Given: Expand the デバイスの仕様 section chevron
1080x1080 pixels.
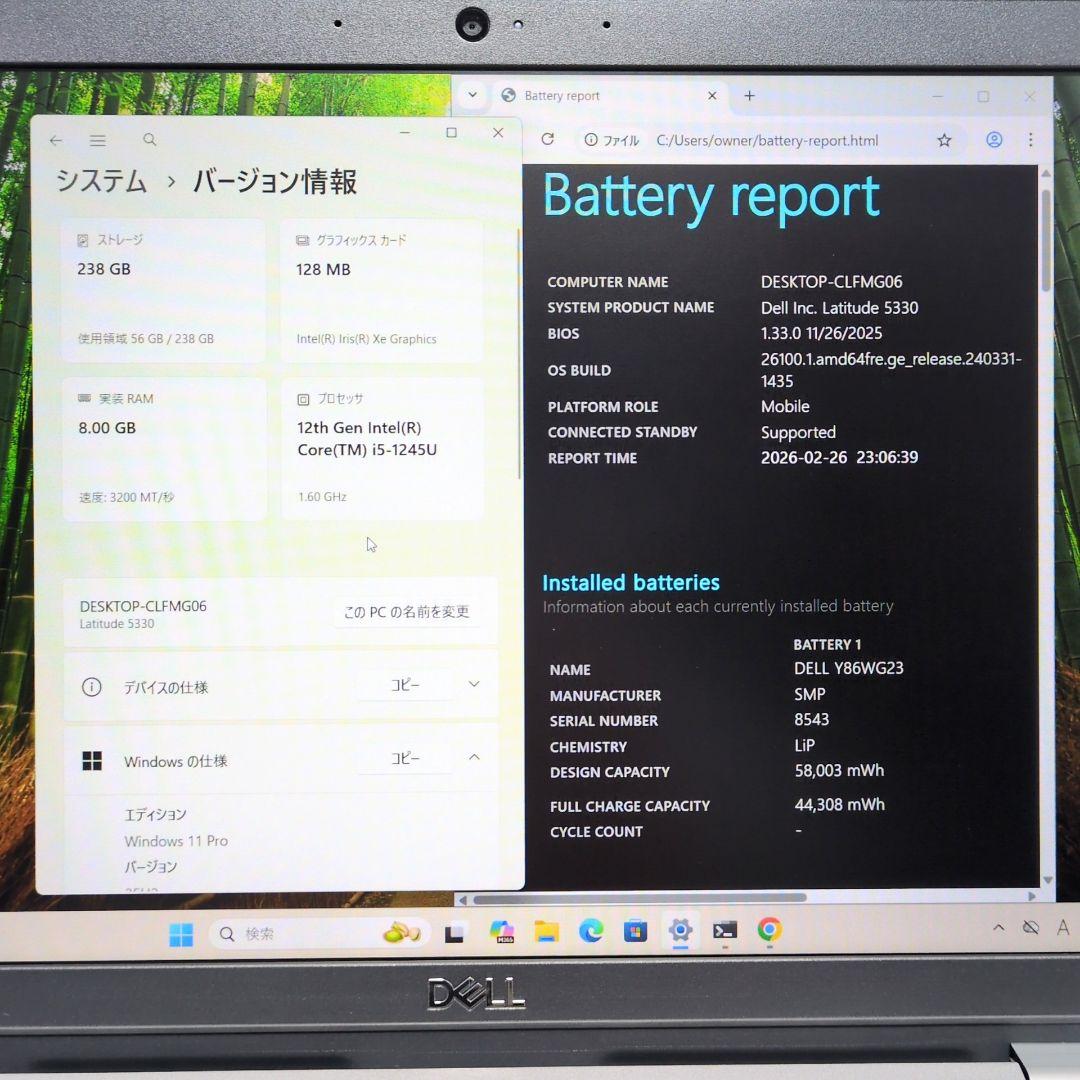Looking at the screenshot, I should pos(474,684).
